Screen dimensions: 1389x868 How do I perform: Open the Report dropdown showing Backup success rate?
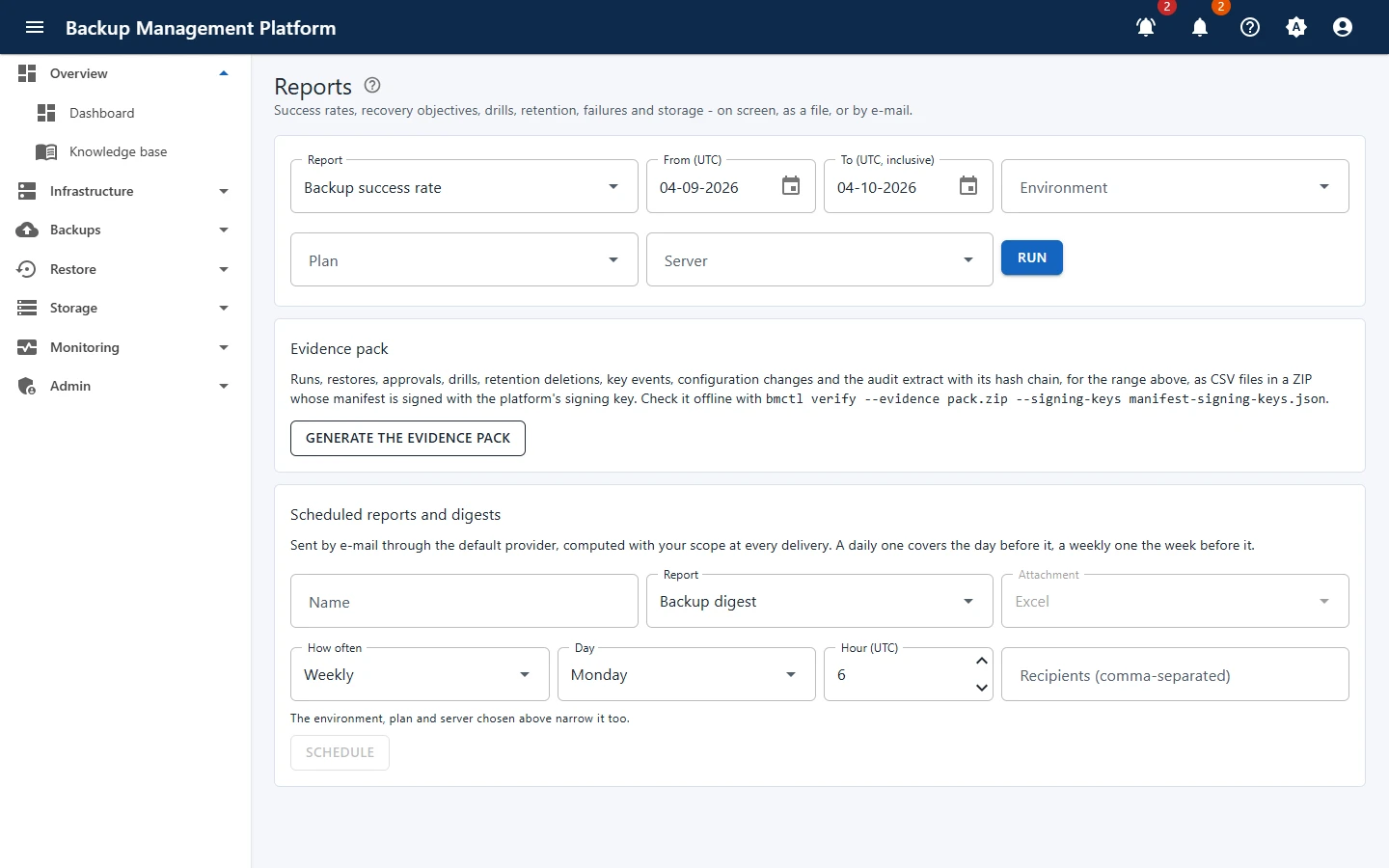click(464, 186)
